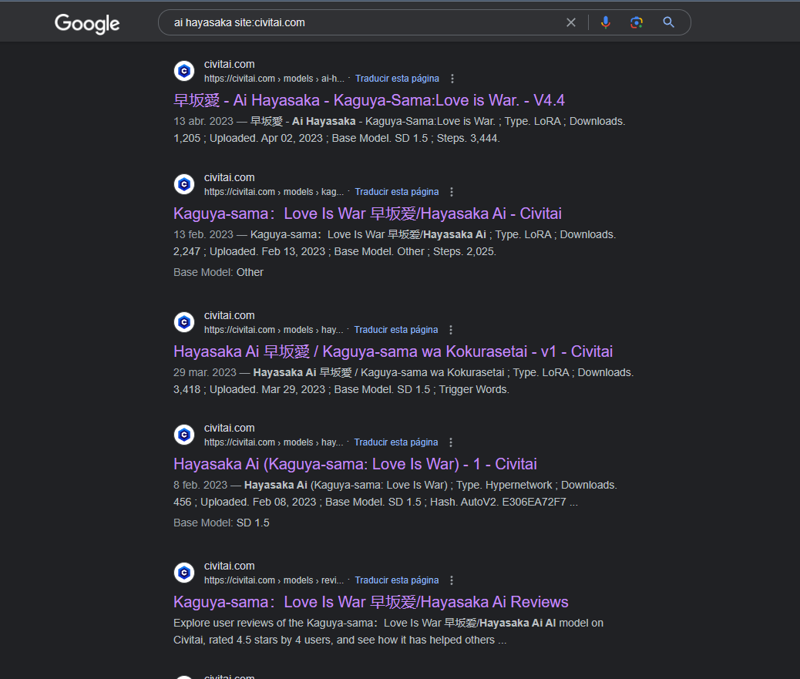800x679 pixels.
Task: Open three-dot menu of Kokurasetai v1 result
Action: 451,330
